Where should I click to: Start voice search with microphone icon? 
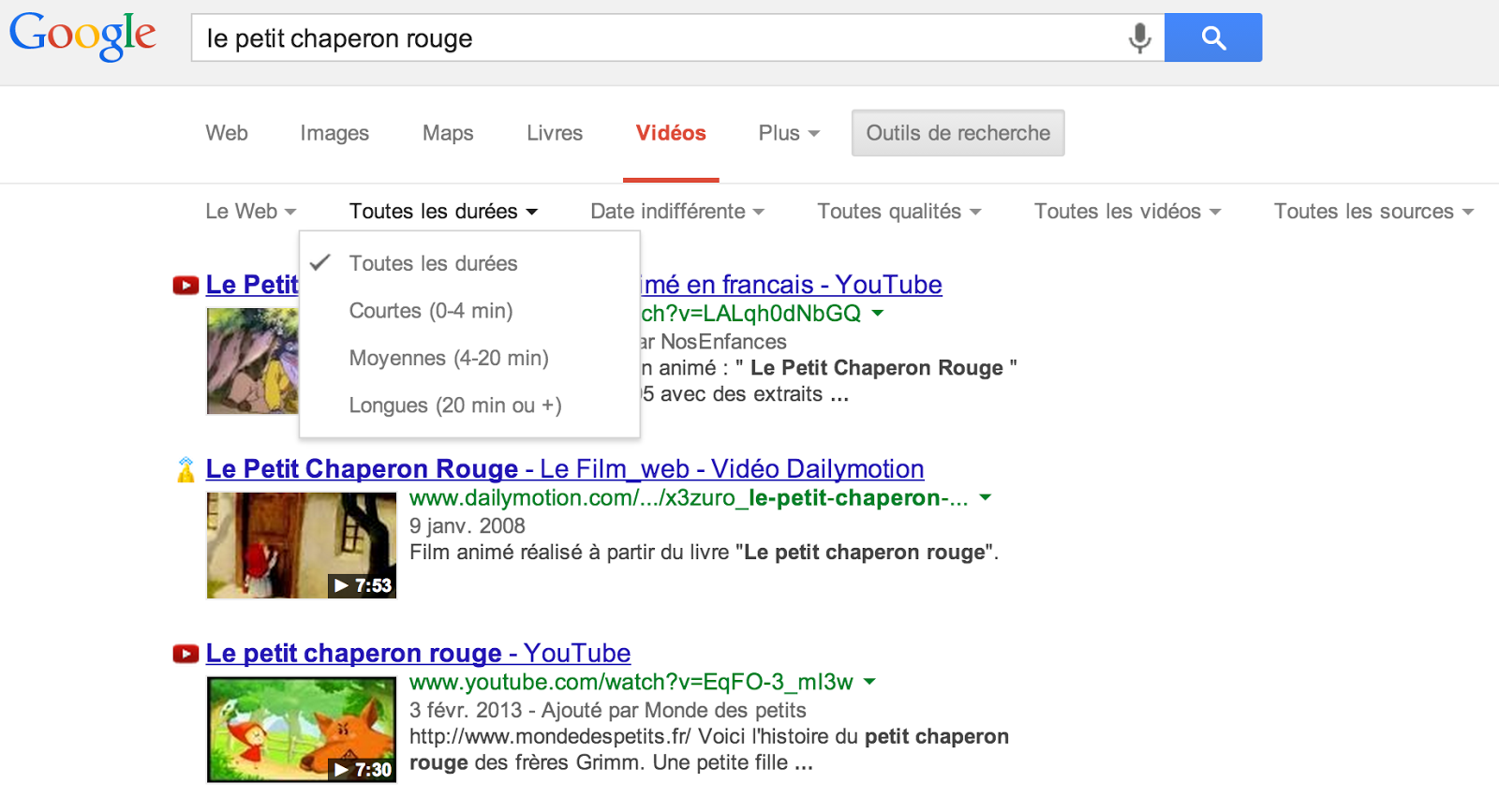(1139, 37)
